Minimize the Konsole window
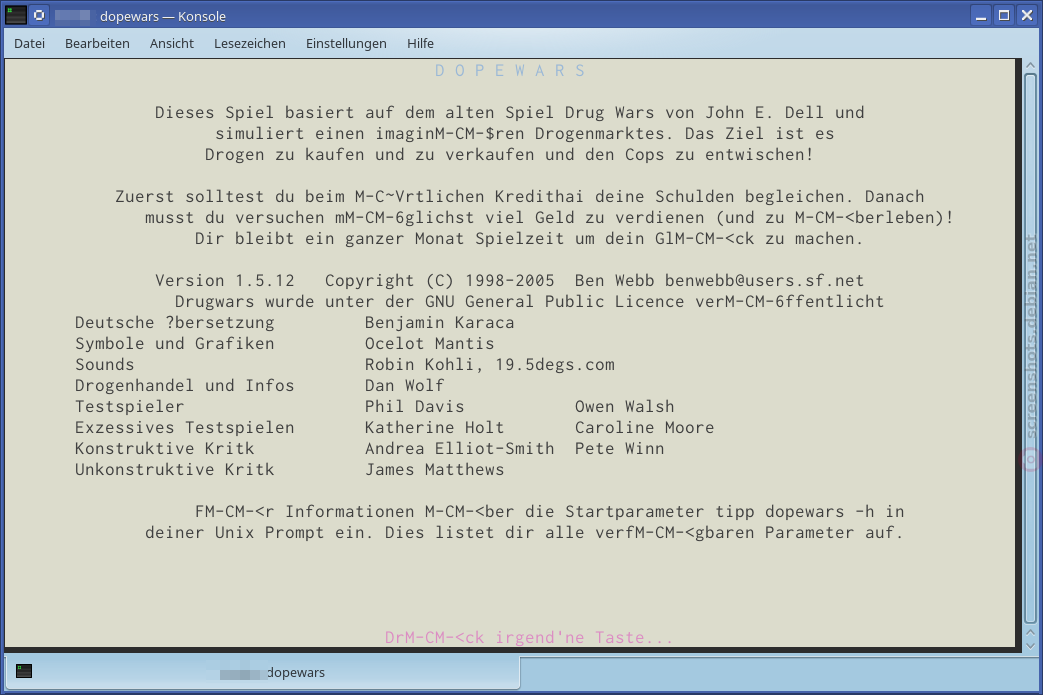Viewport: 1043px width, 695px height. (980, 15)
